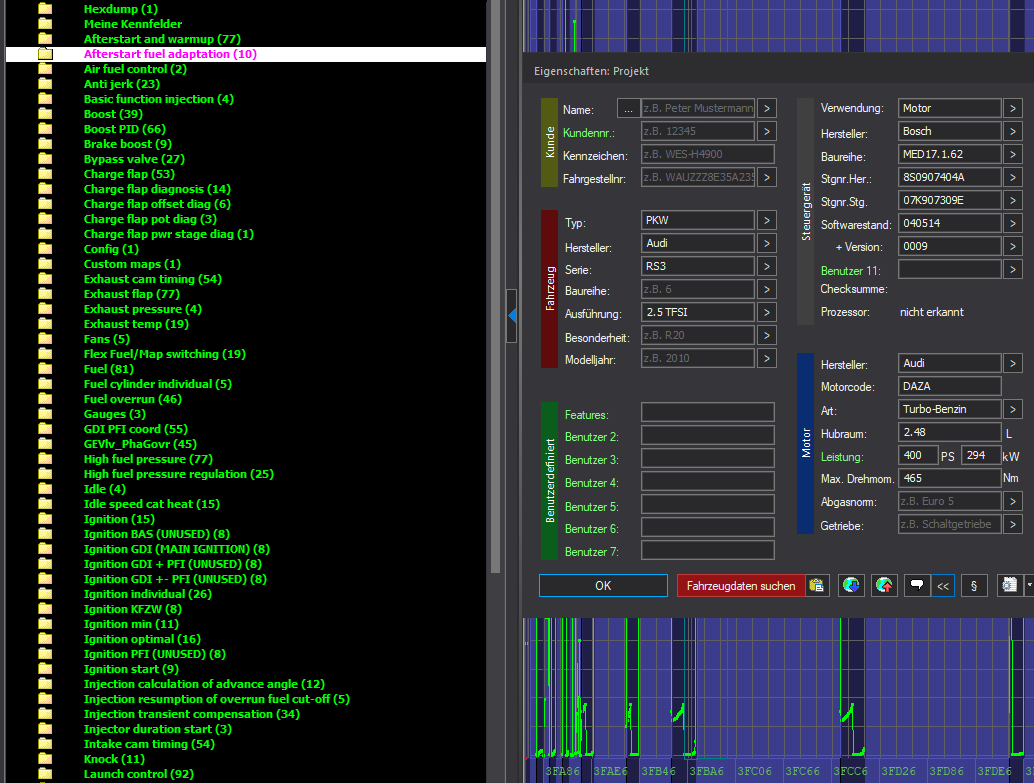
Task: Click into the Modelljahr input field
Action: [698, 358]
